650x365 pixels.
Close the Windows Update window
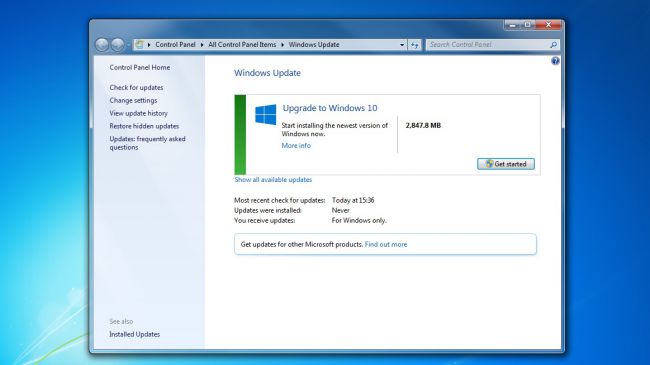click(548, 25)
